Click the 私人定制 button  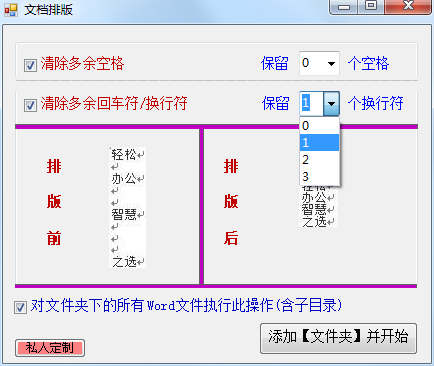pyautogui.click(x=50, y=348)
